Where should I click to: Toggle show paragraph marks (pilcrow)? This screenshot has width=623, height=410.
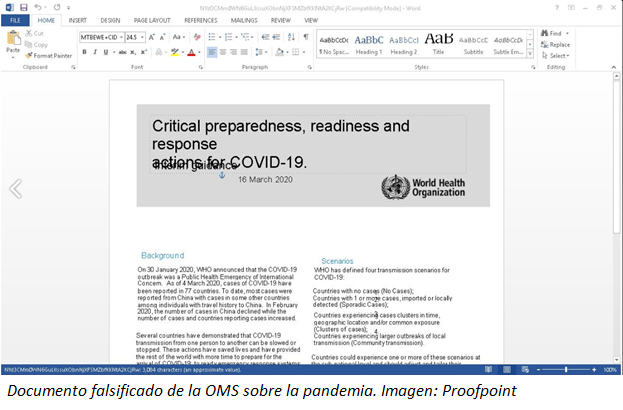coord(305,37)
